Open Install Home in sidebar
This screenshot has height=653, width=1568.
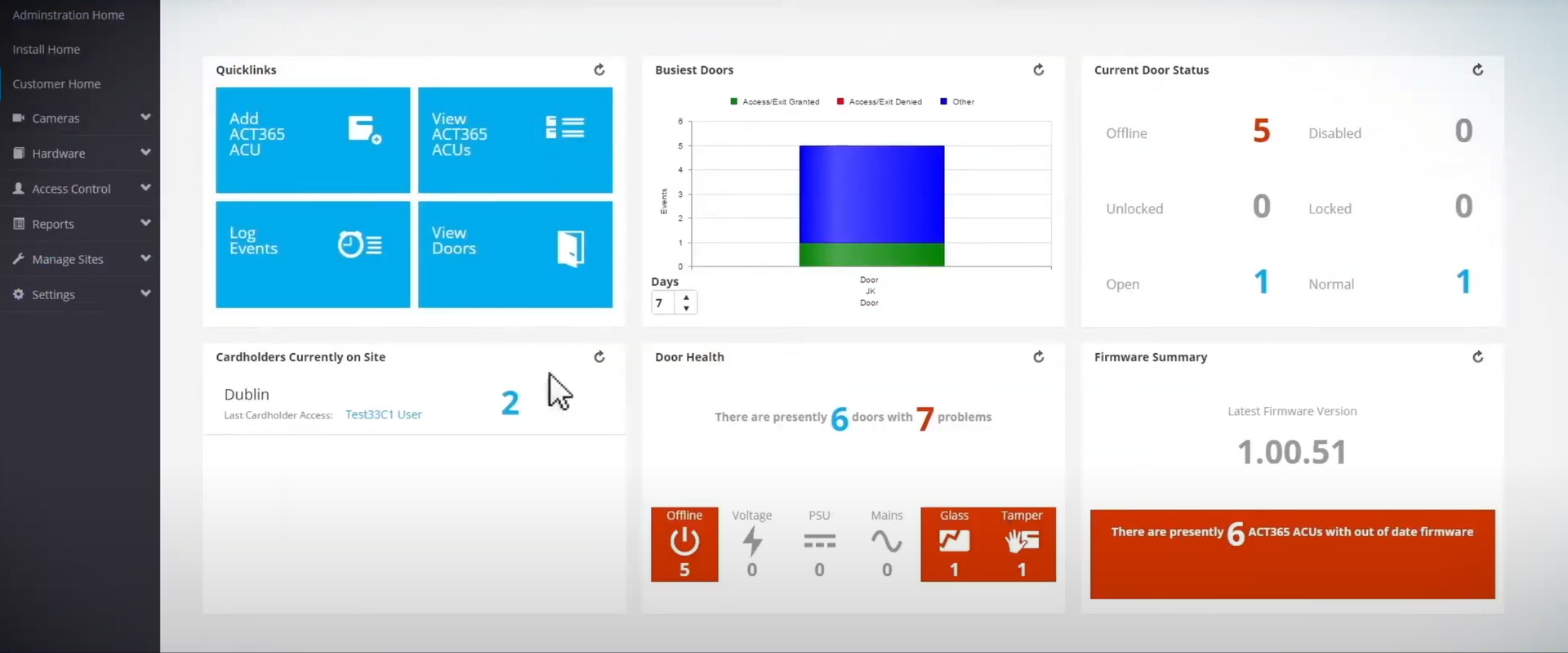click(x=47, y=50)
